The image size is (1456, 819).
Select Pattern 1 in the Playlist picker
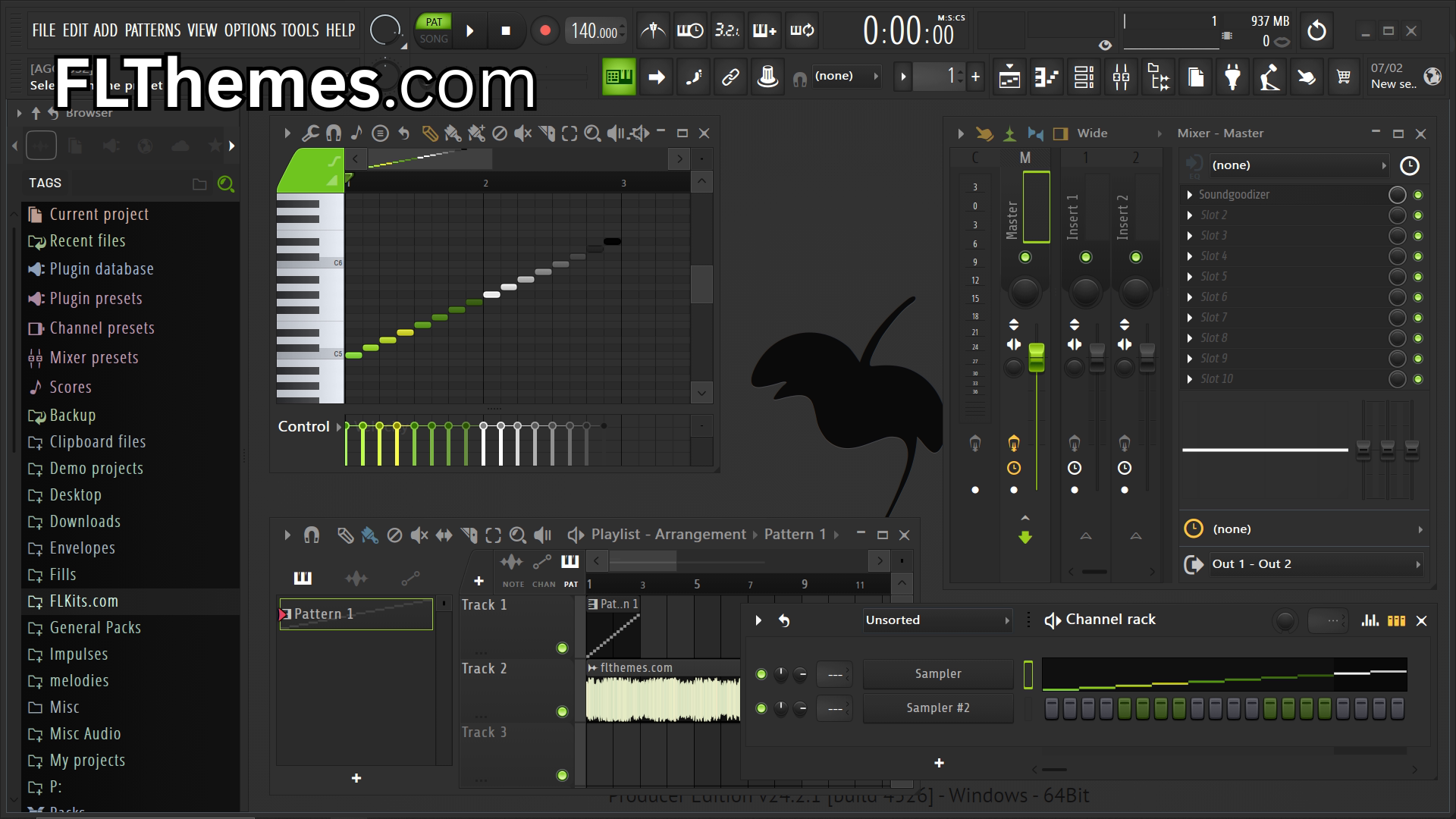(x=356, y=614)
